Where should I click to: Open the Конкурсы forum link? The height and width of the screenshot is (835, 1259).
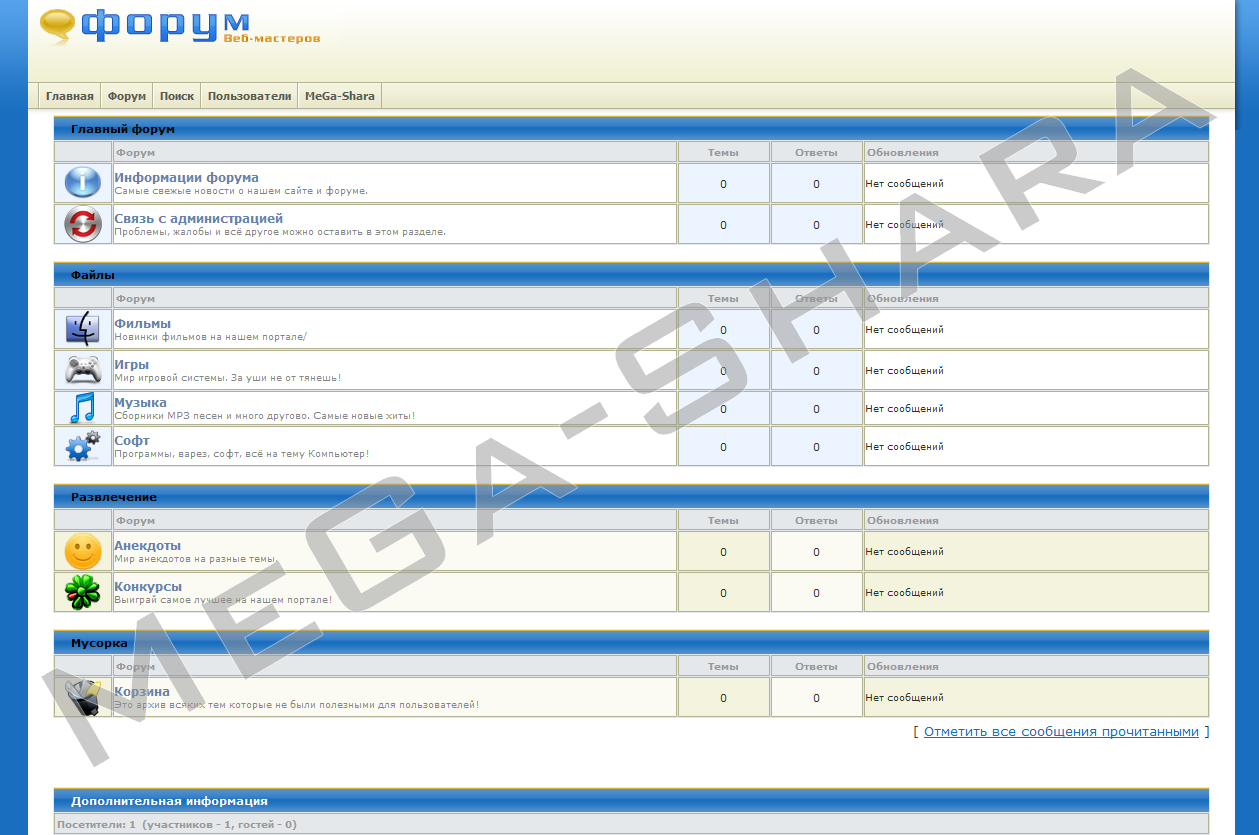pyautogui.click(x=148, y=586)
